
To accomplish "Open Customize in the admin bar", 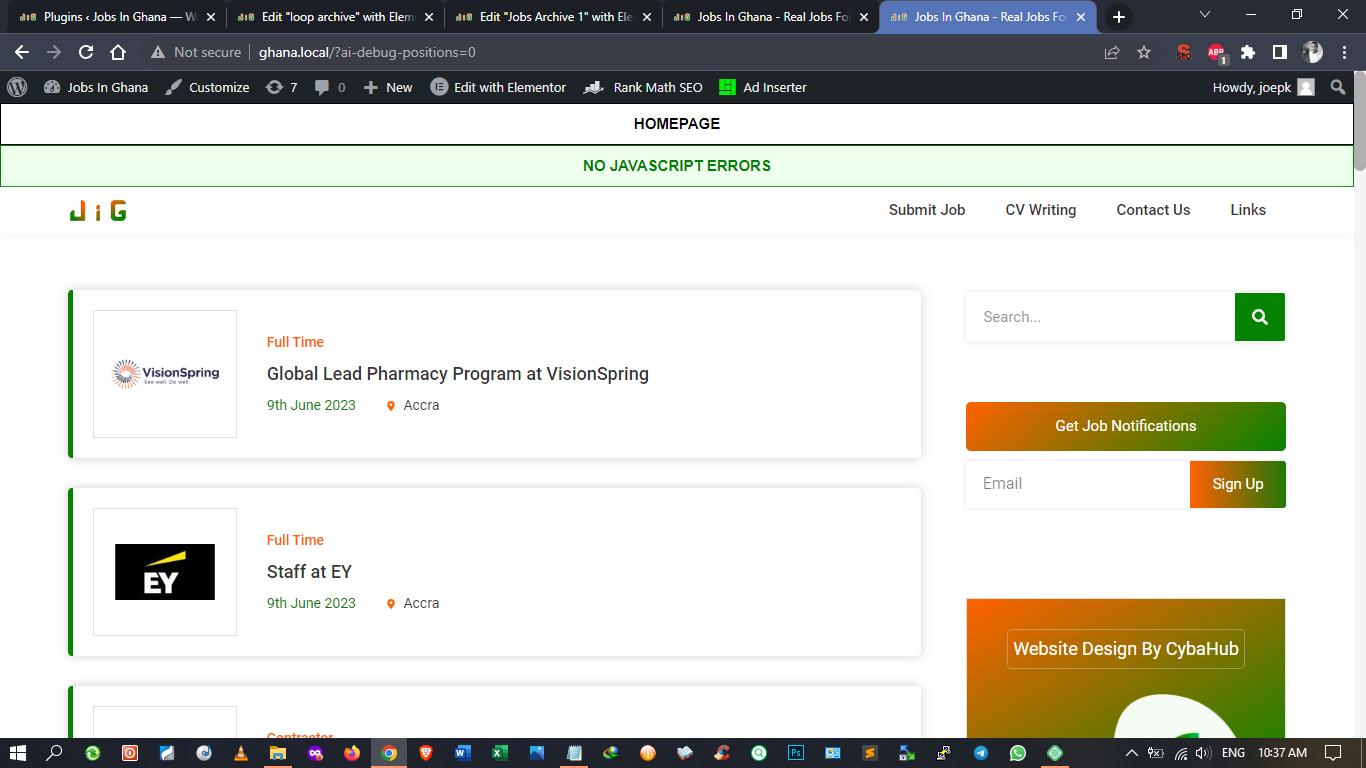I will (x=207, y=87).
